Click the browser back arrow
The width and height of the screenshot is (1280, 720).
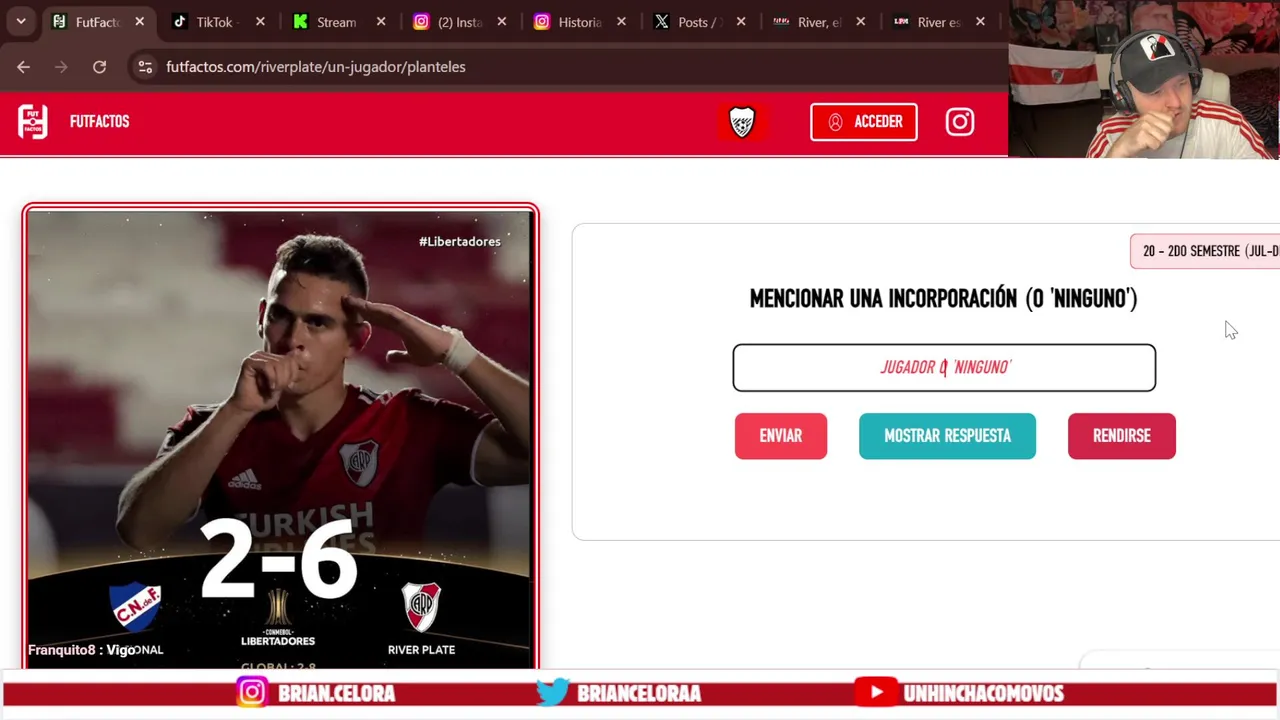[x=23, y=67]
